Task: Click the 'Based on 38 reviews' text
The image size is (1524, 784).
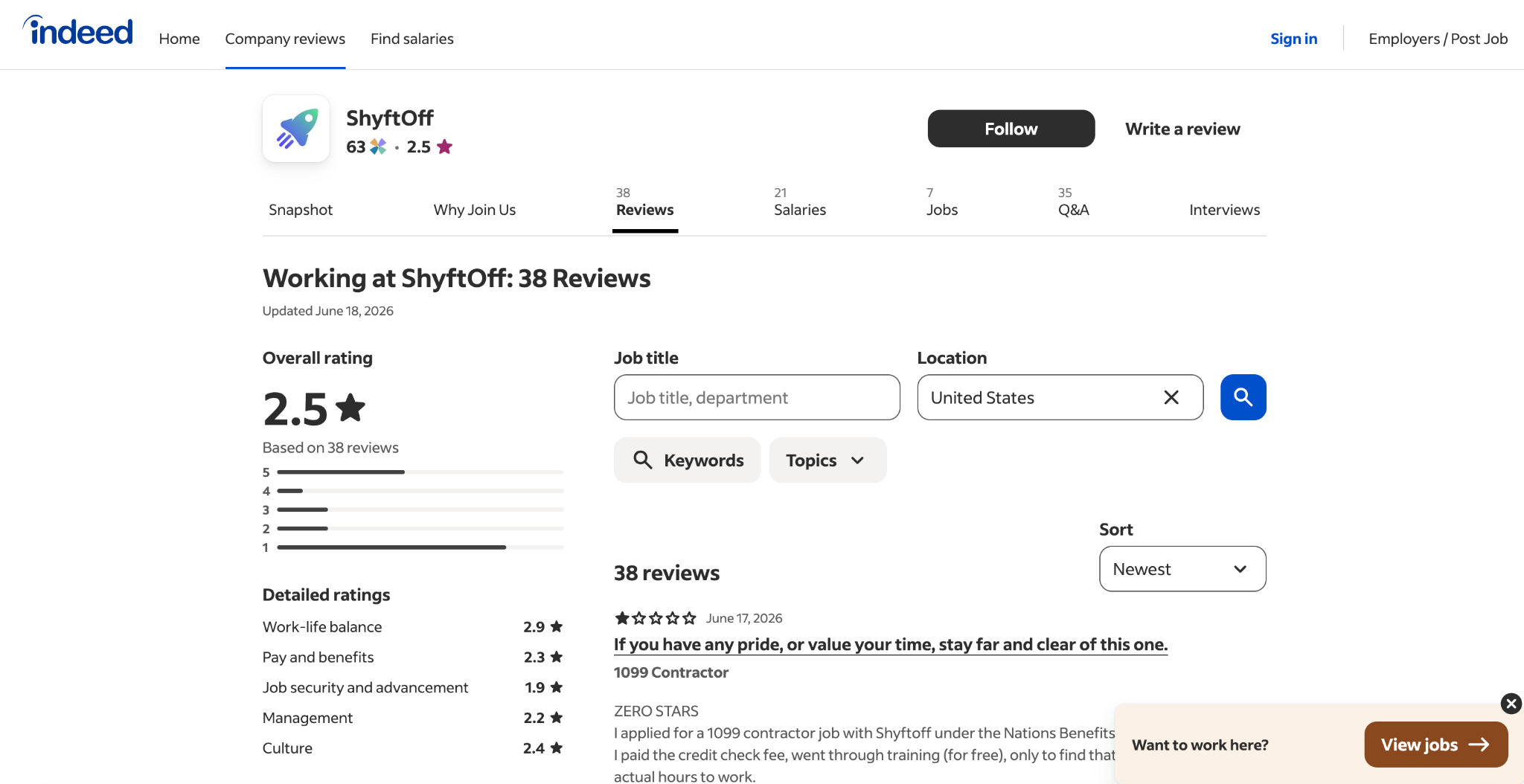Action: pyautogui.click(x=330, y=447)
